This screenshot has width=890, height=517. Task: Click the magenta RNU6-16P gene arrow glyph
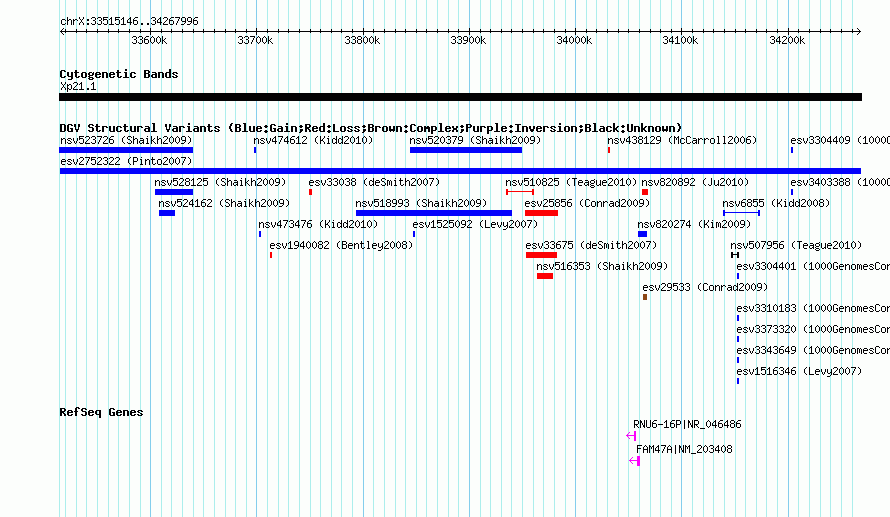pos(631,436)
